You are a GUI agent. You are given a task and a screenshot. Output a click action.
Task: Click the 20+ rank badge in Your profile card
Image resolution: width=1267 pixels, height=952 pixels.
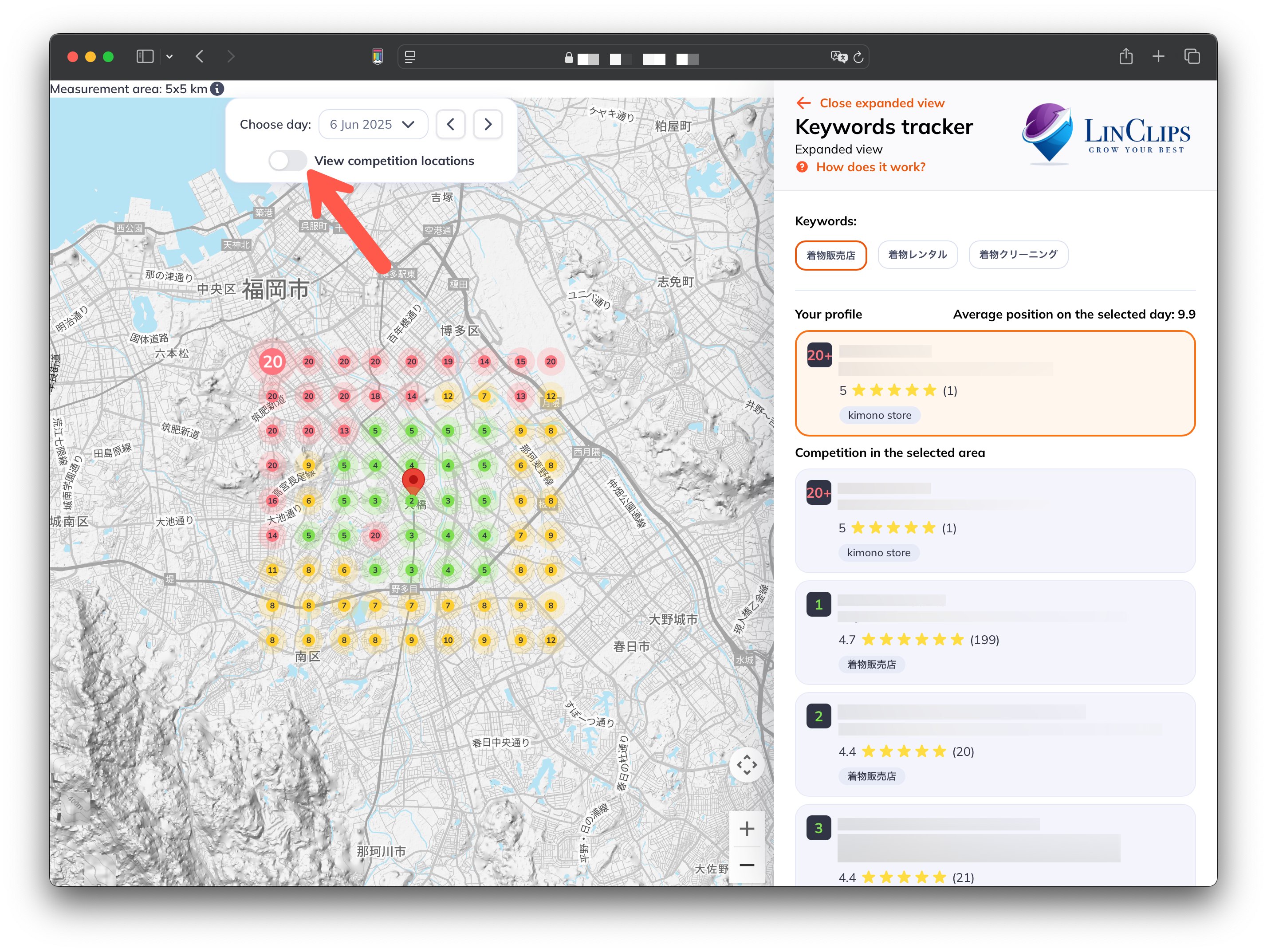[x=819, y=355]
